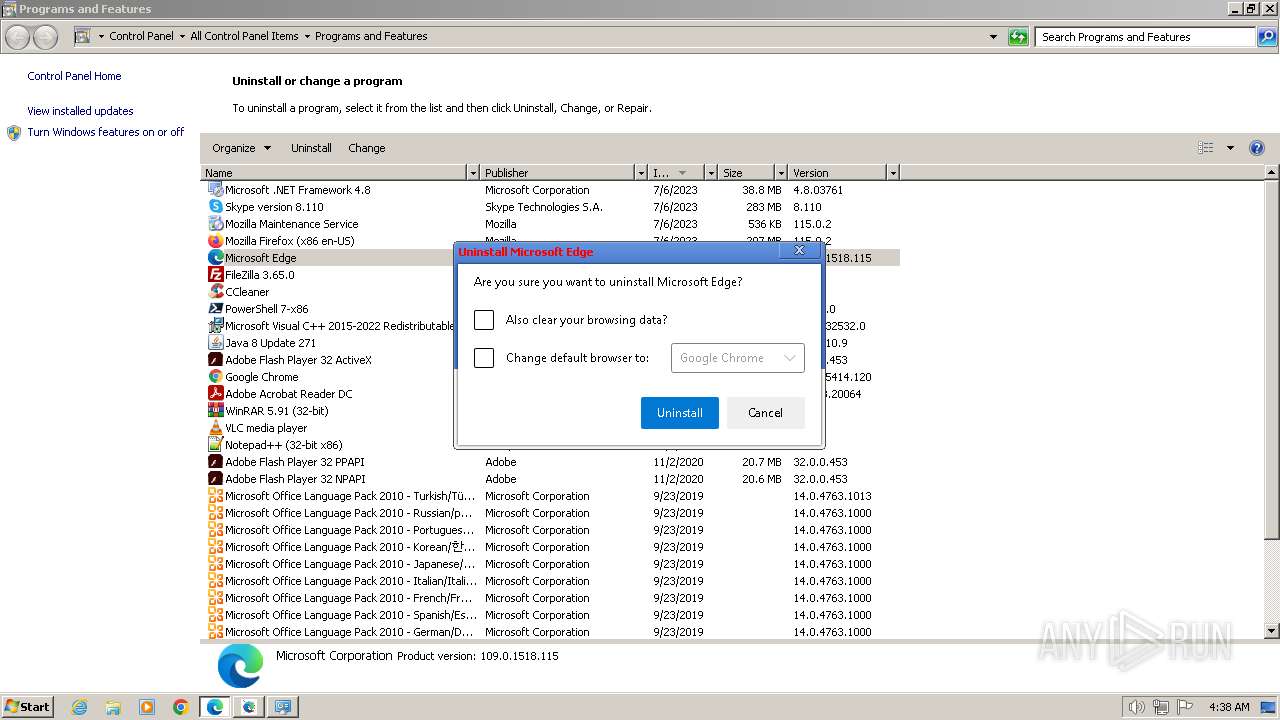The image size is (1280, 720).
Task: Close the Uninstall Microsoft Edge dialog
Action: (x=799, y=251)
